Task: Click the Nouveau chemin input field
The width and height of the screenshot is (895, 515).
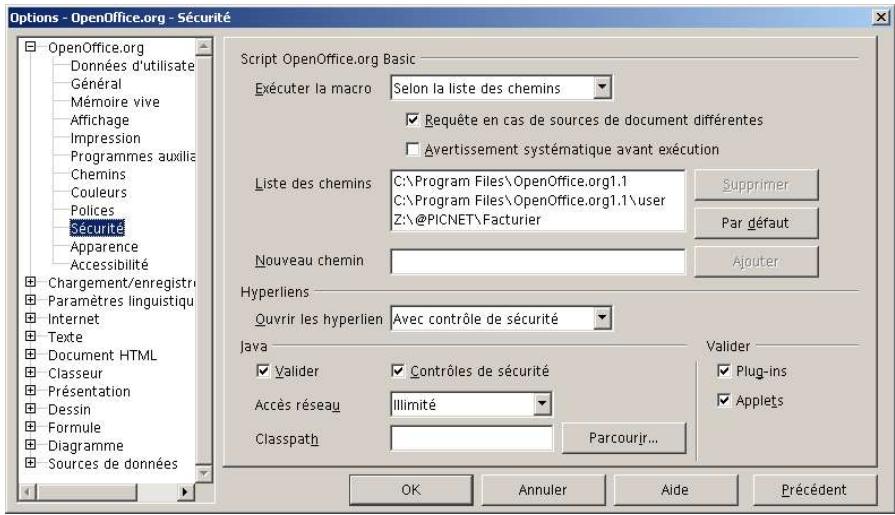Action: click(x=538, y=261)
